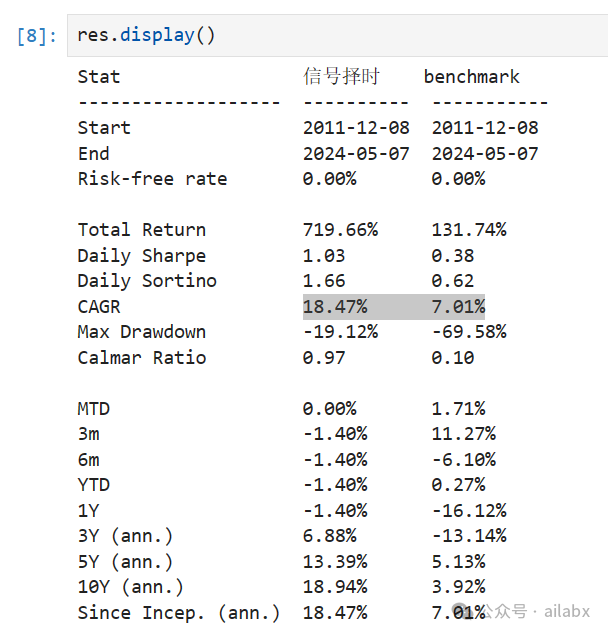Click the 3Y (ann.) value 6.88%

point(330,536)
